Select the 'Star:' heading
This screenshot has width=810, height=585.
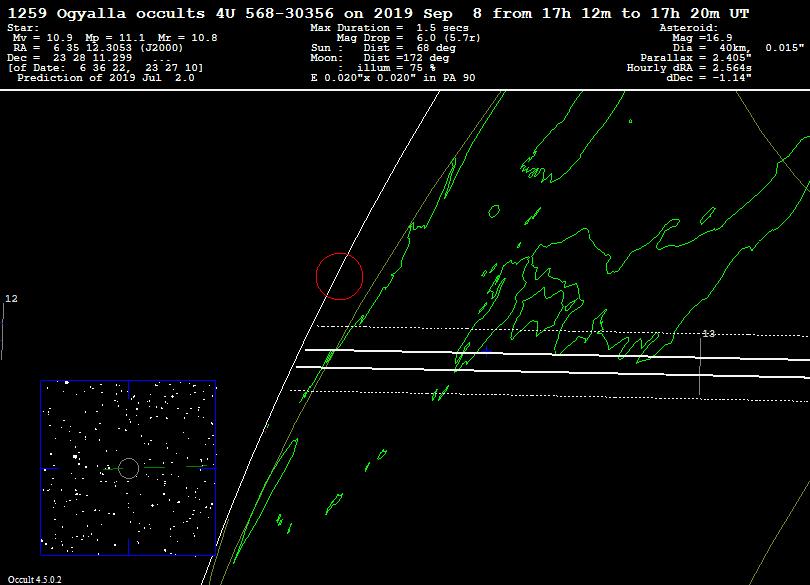tap(23, 28)
